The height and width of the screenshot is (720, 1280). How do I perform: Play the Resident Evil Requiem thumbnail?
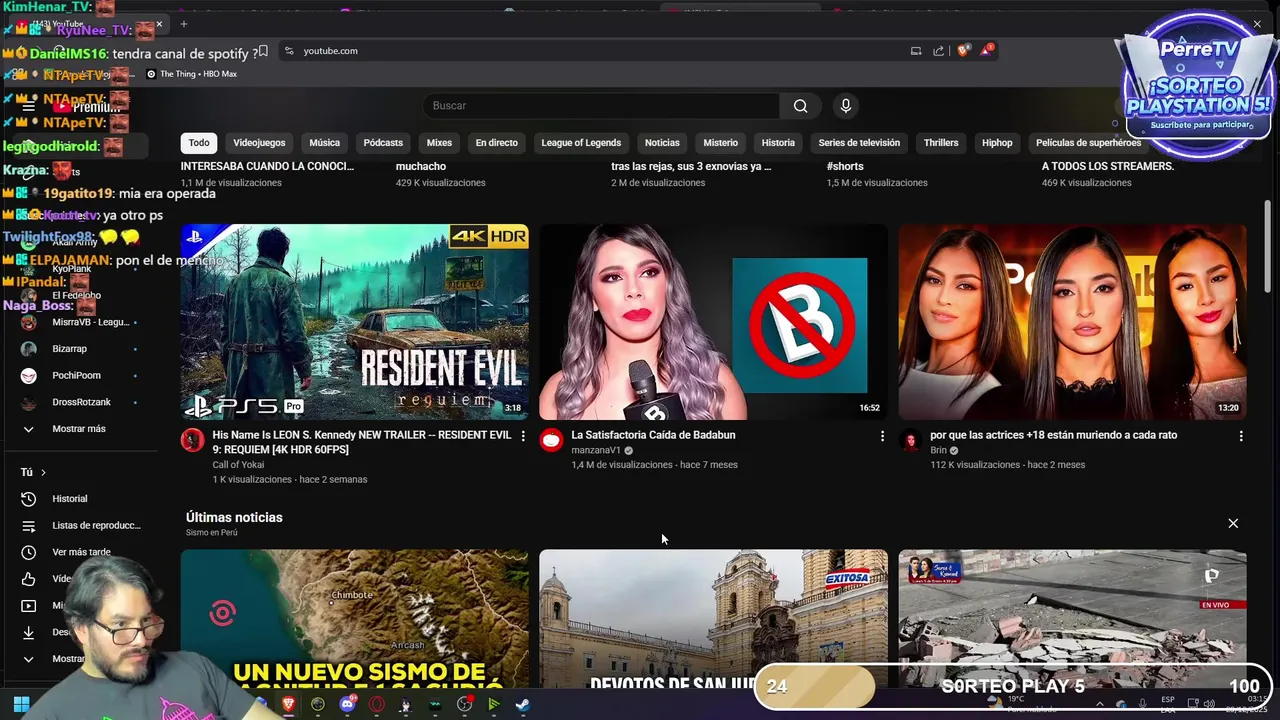pos(354,322)
